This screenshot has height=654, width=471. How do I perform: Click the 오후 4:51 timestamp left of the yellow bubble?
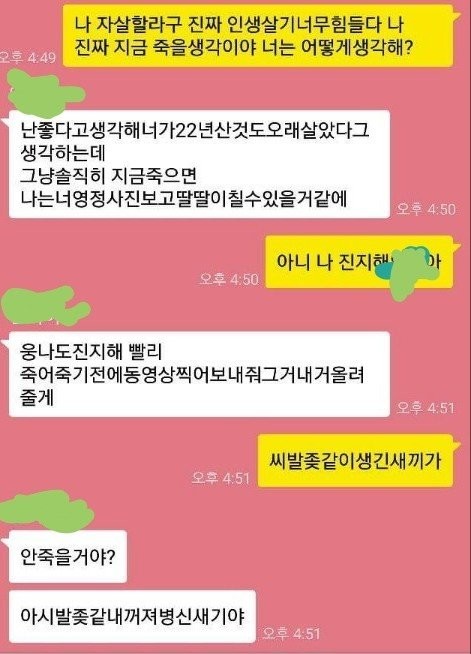click(x=221, y=478)
